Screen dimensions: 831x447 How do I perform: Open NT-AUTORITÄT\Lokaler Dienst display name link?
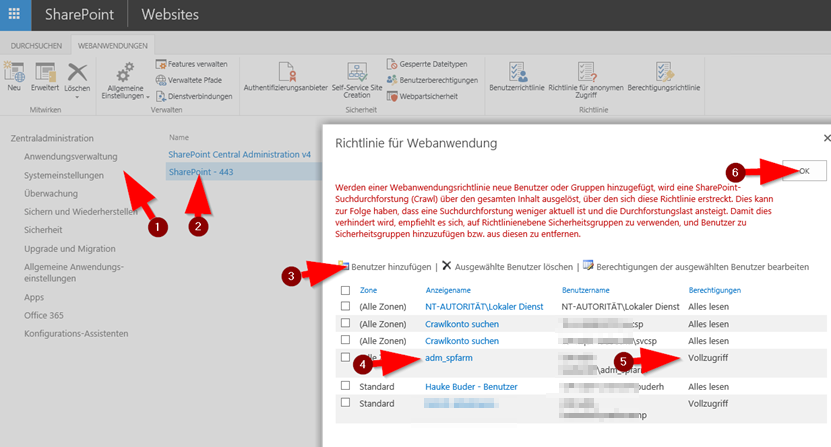pos(484,306)
